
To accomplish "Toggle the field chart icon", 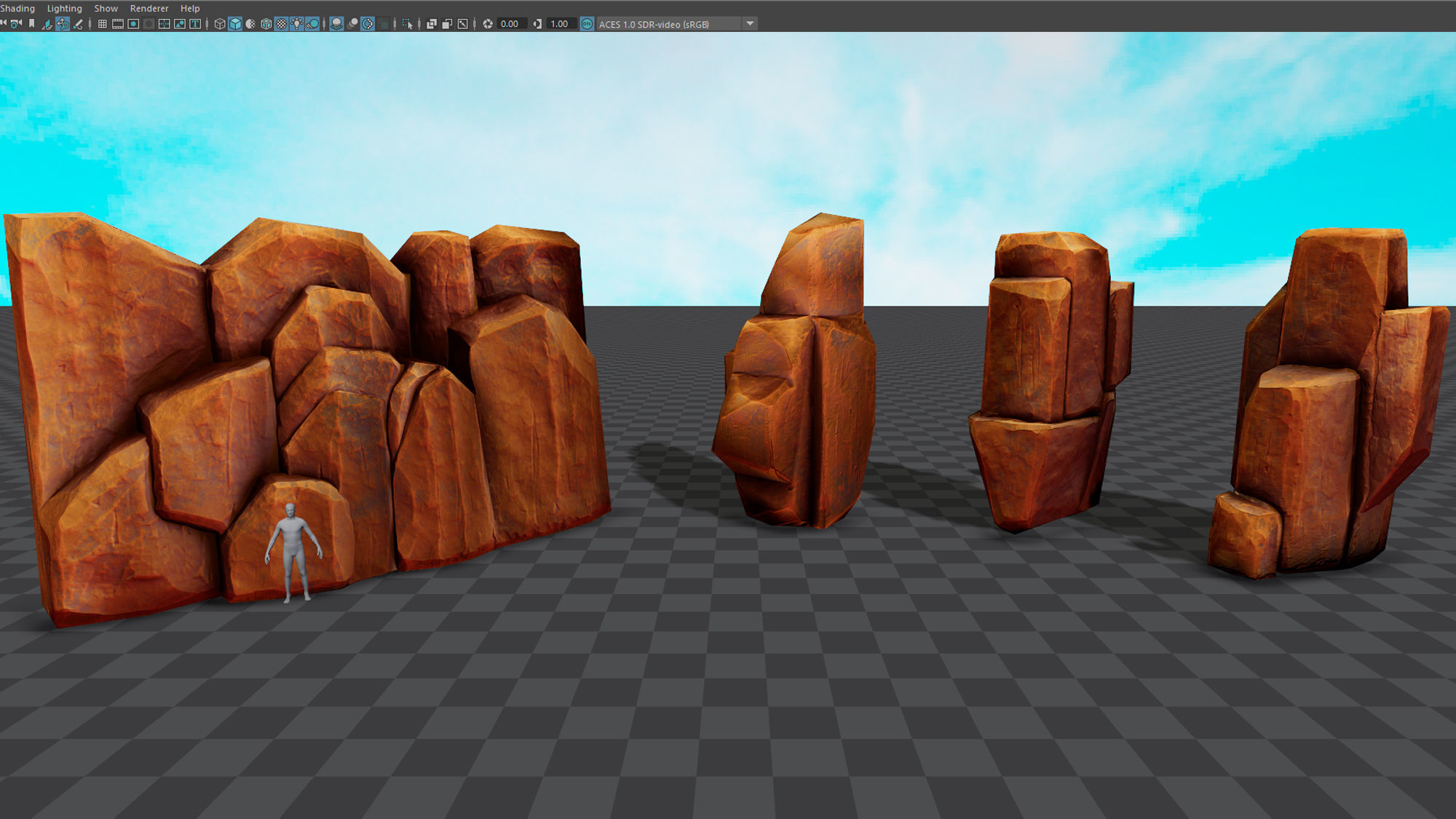I will 164,24.
